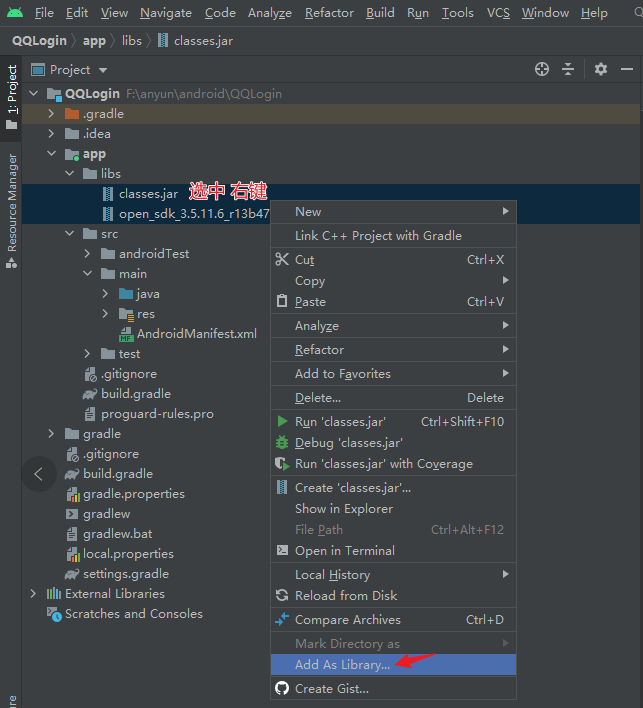Viewport: 643px width, 708px height.
Task: Open Project panel settings gear
Action: [x=601, y=69]
